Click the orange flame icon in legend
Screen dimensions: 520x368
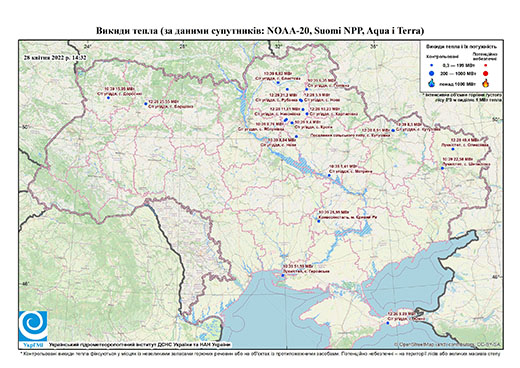(486, 83)
